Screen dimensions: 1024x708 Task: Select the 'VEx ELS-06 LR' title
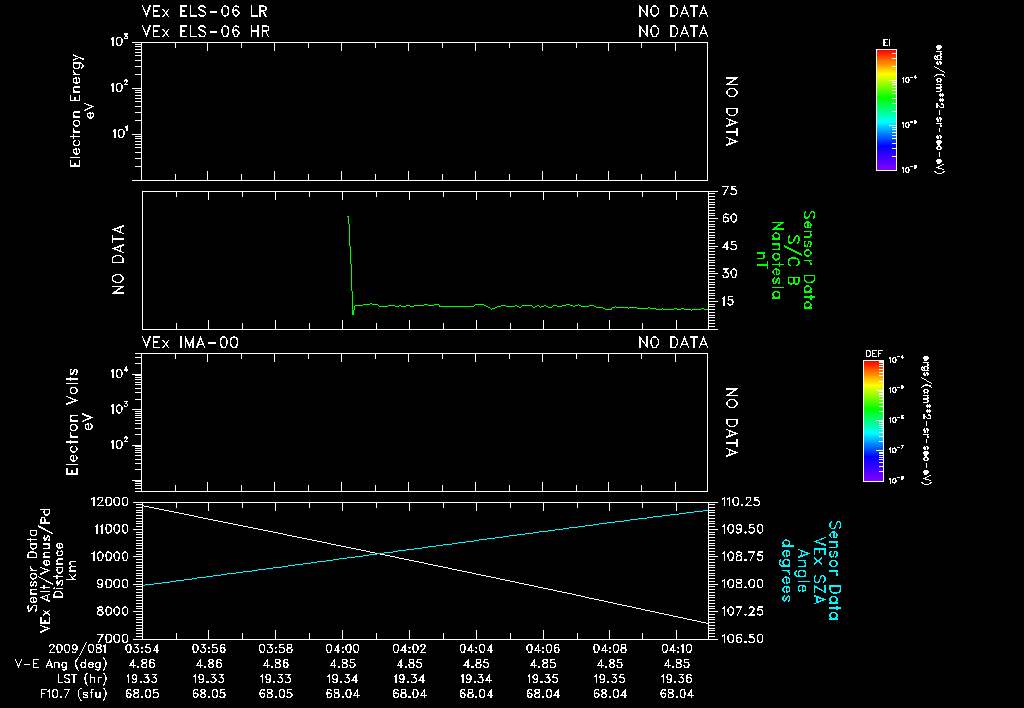204,12
